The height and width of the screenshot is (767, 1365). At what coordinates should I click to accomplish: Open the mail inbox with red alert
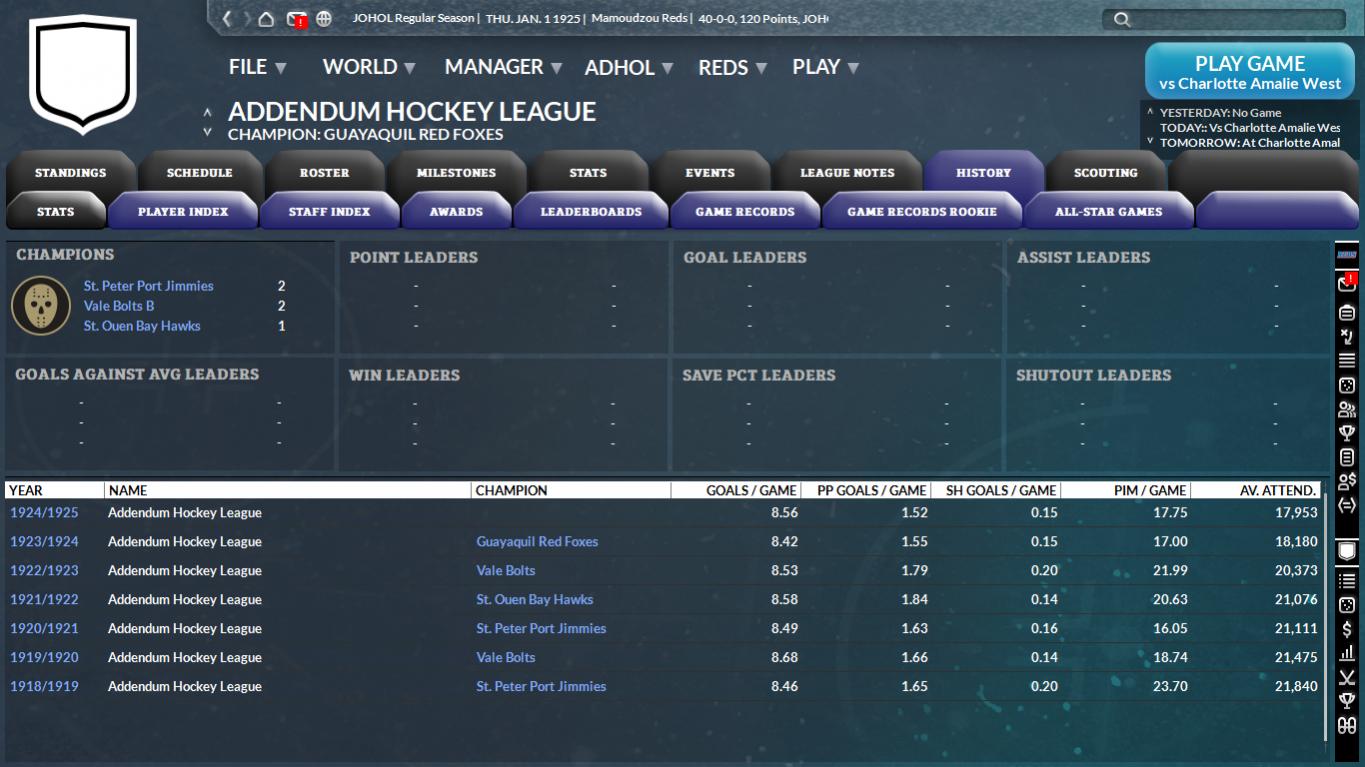[x=296, y=19]
